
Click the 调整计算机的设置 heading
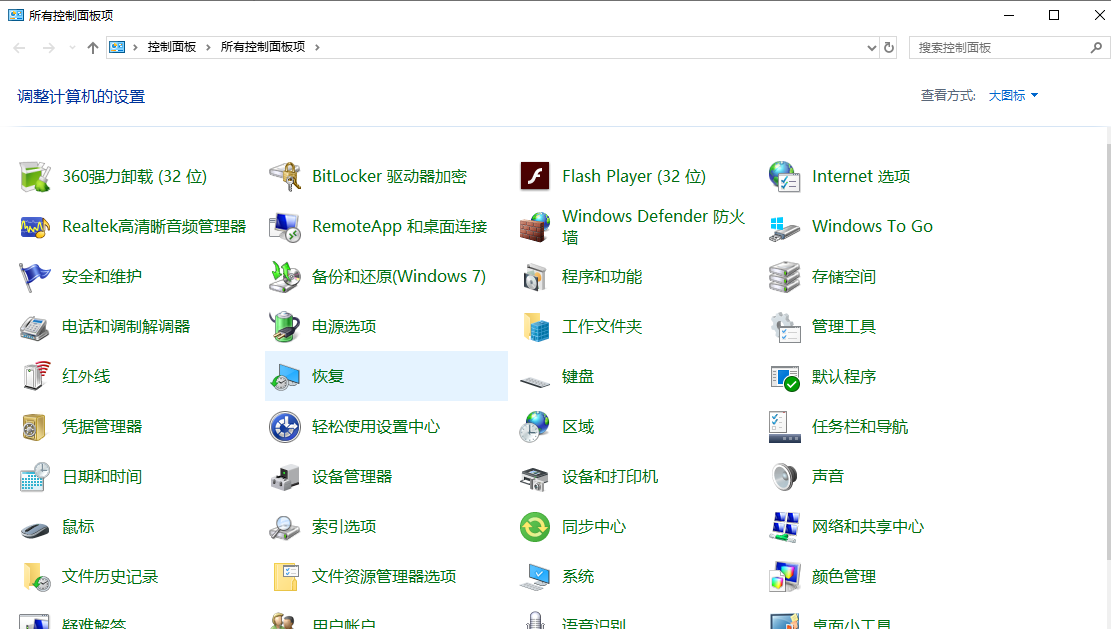click(x=81, y=96)
